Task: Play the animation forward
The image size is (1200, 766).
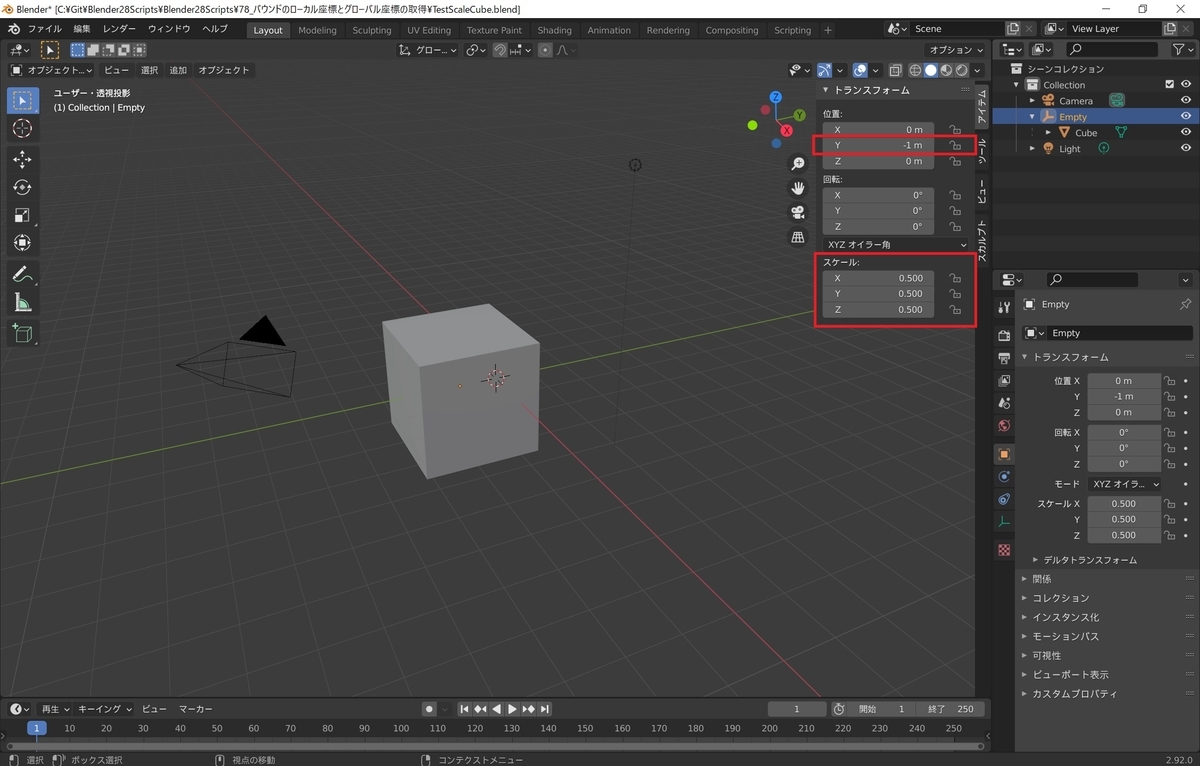Action: pyautogui.click(x=512, y=709)
